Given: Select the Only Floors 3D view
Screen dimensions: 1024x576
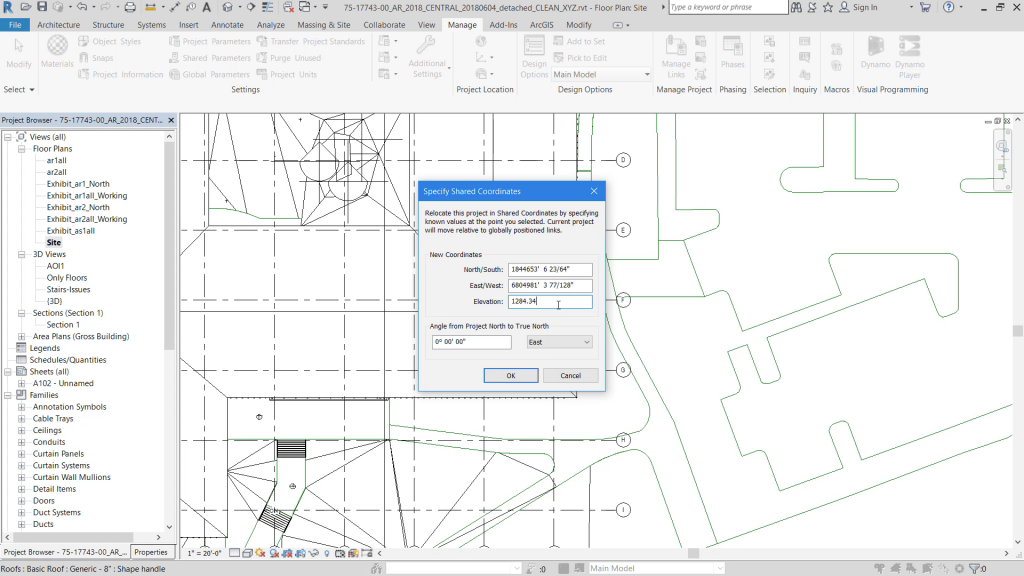Looking at the screenshot, I should 67,278.
